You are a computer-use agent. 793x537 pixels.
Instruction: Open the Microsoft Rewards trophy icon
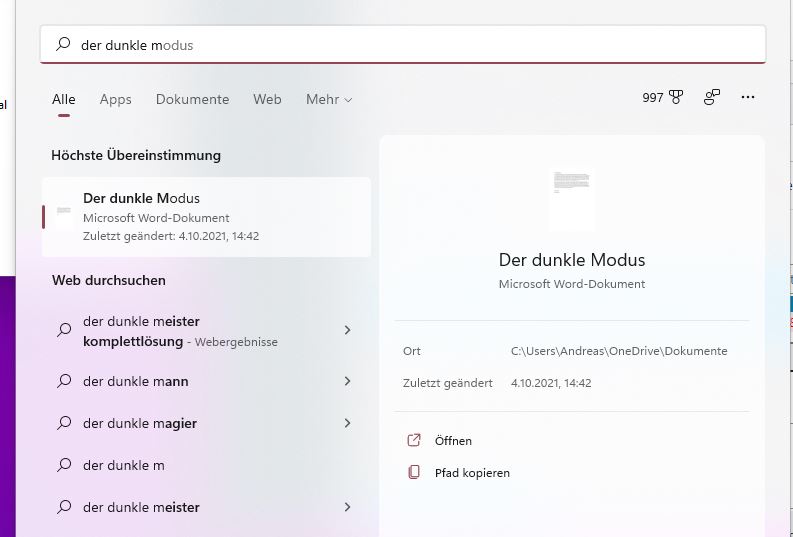click(x=676, y=97)
